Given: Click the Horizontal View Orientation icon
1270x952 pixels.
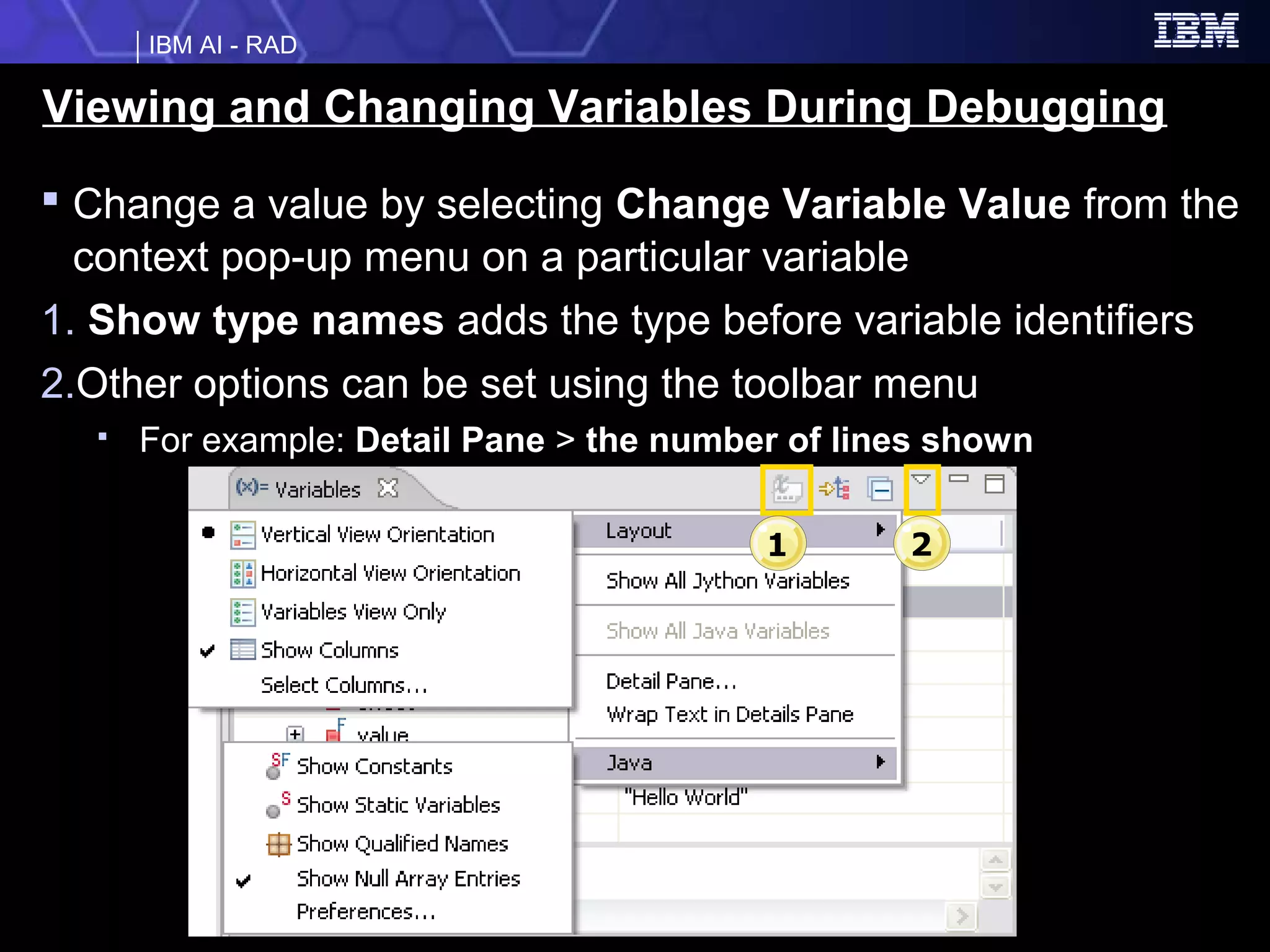Looking at the screenshot, I should 242,574.
